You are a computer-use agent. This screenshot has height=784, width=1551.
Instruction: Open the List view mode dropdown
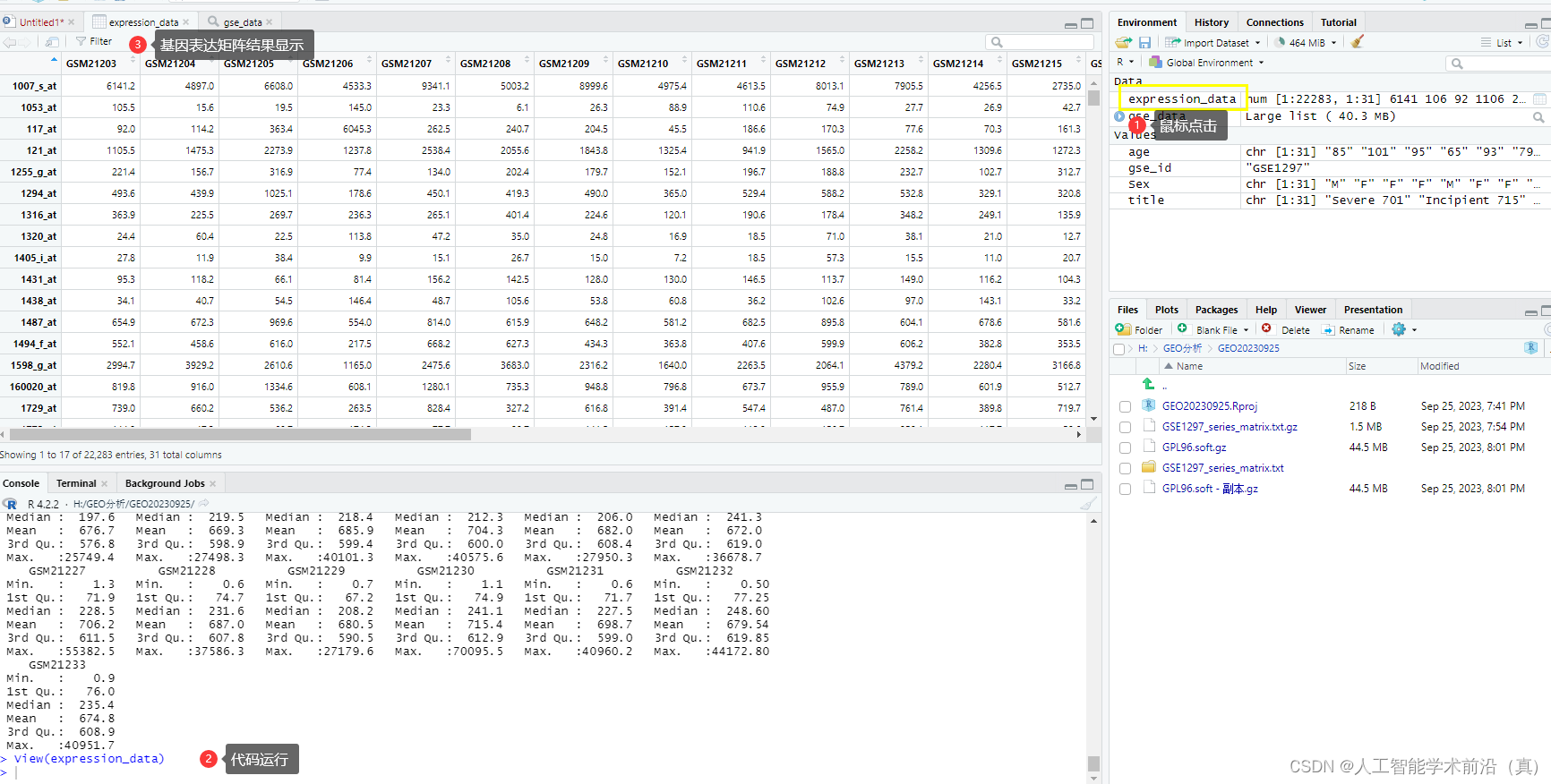pyautogui.click(x=1502, y=42)
